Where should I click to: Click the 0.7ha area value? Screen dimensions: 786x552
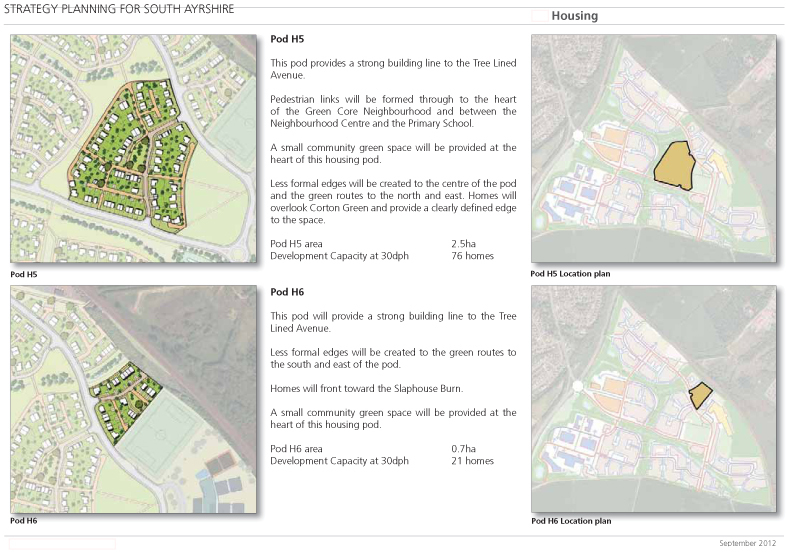pyautogui.click(x=464, y=449)
